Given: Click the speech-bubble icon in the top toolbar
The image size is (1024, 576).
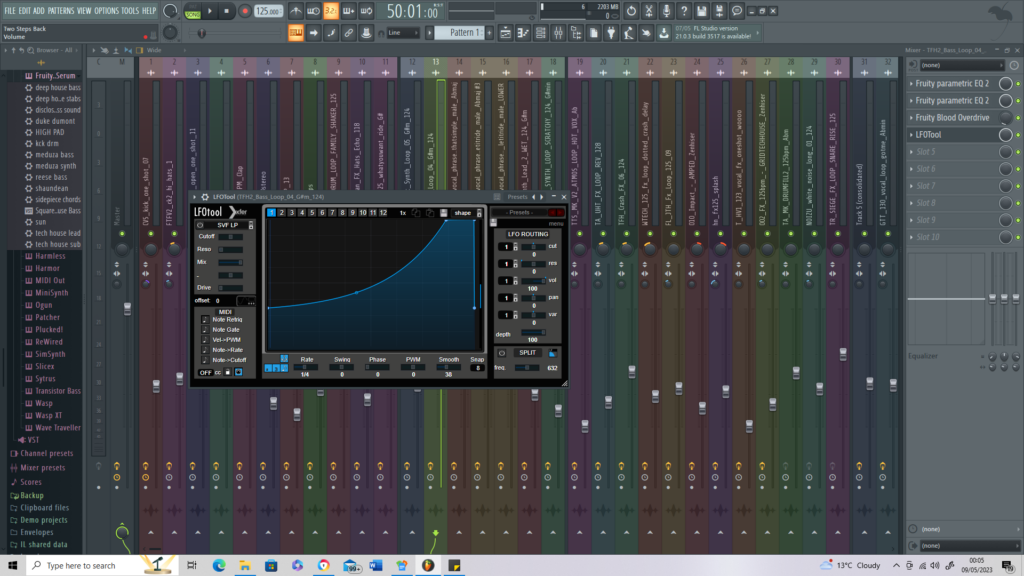Looking at the screenshot, I should click(737, 11).
